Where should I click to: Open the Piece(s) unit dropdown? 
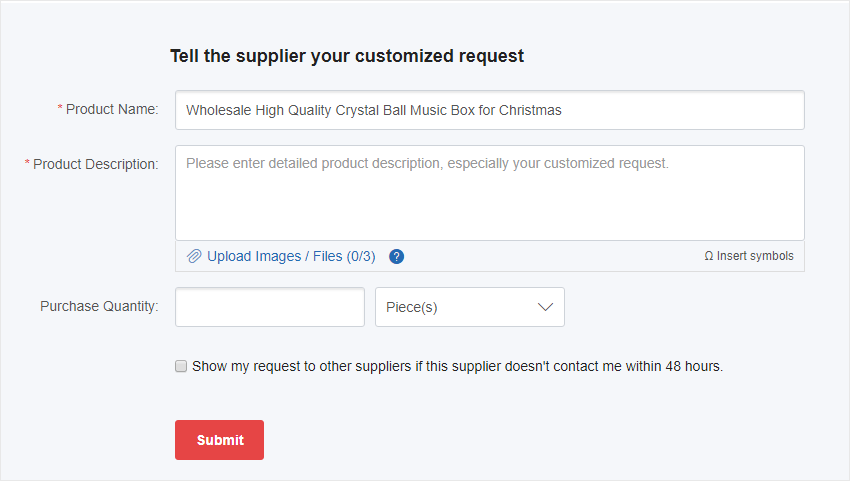coord(469,307)
